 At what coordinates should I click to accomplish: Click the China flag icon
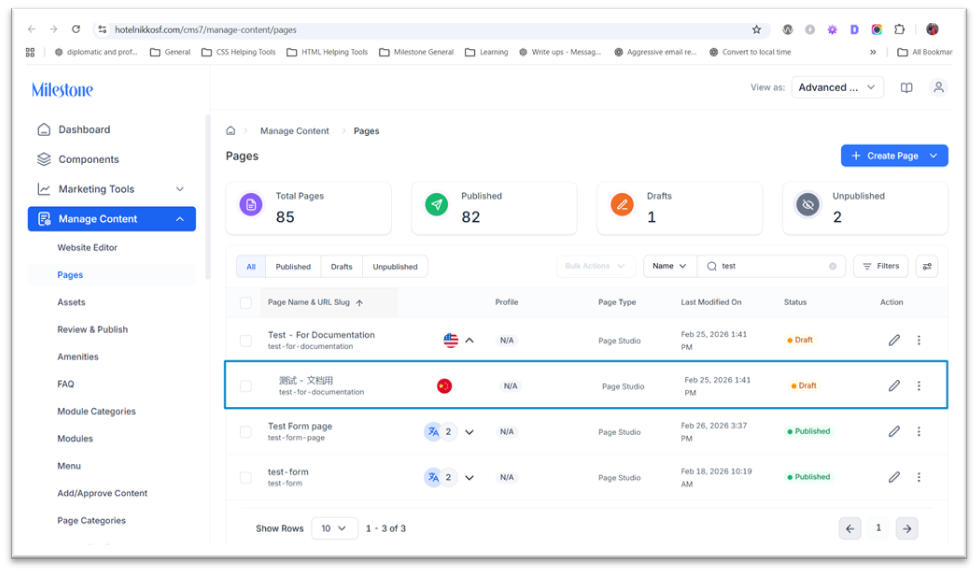point(444,386)
